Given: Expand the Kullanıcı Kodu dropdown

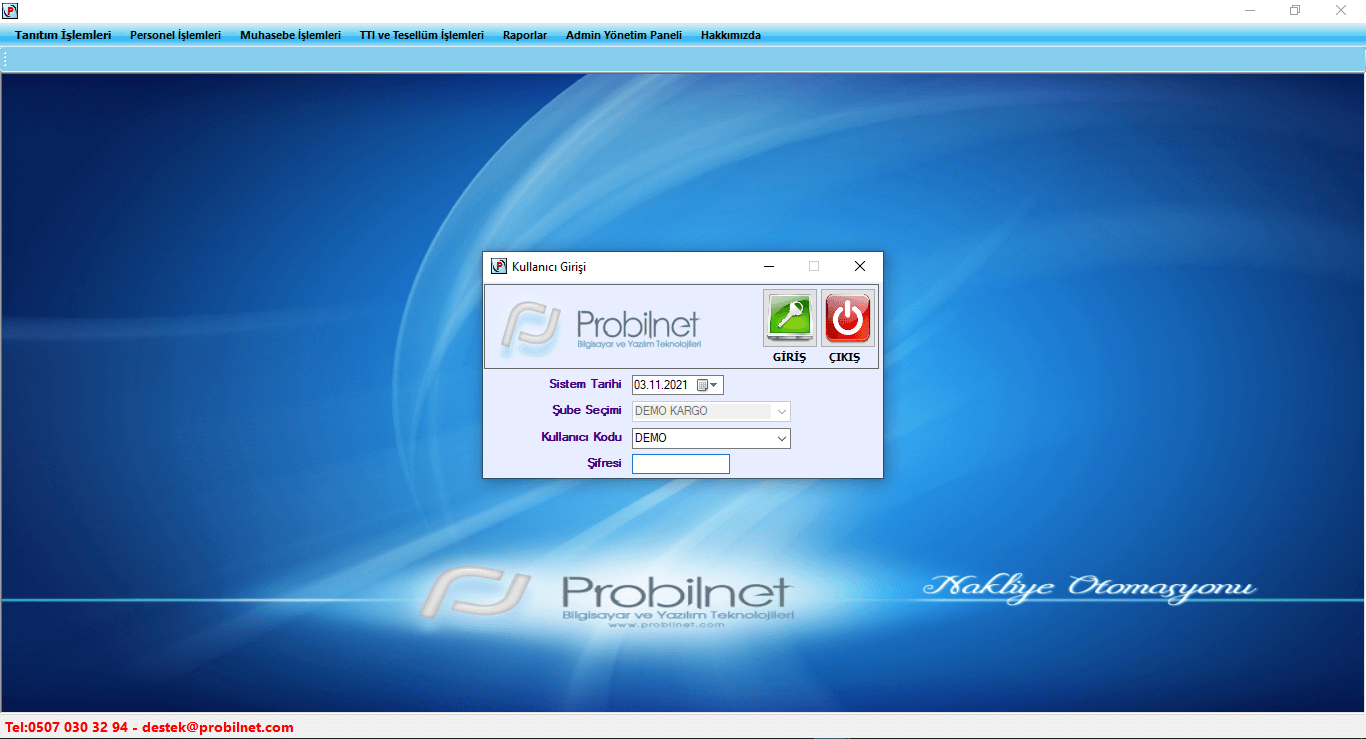Looking at the screenshot, I should click(781, 438).
